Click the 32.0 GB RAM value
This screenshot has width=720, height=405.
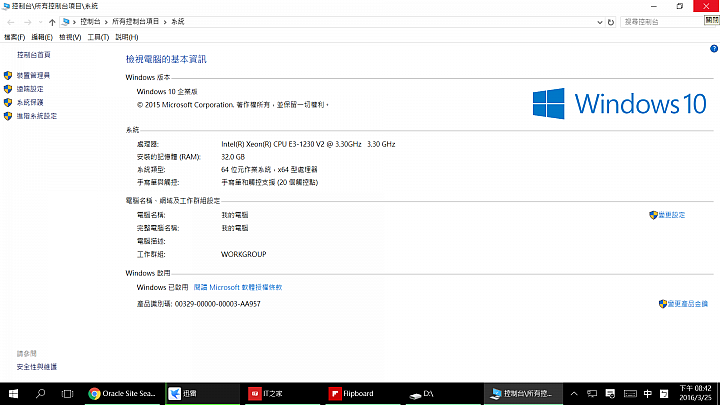tap(233, 157)
